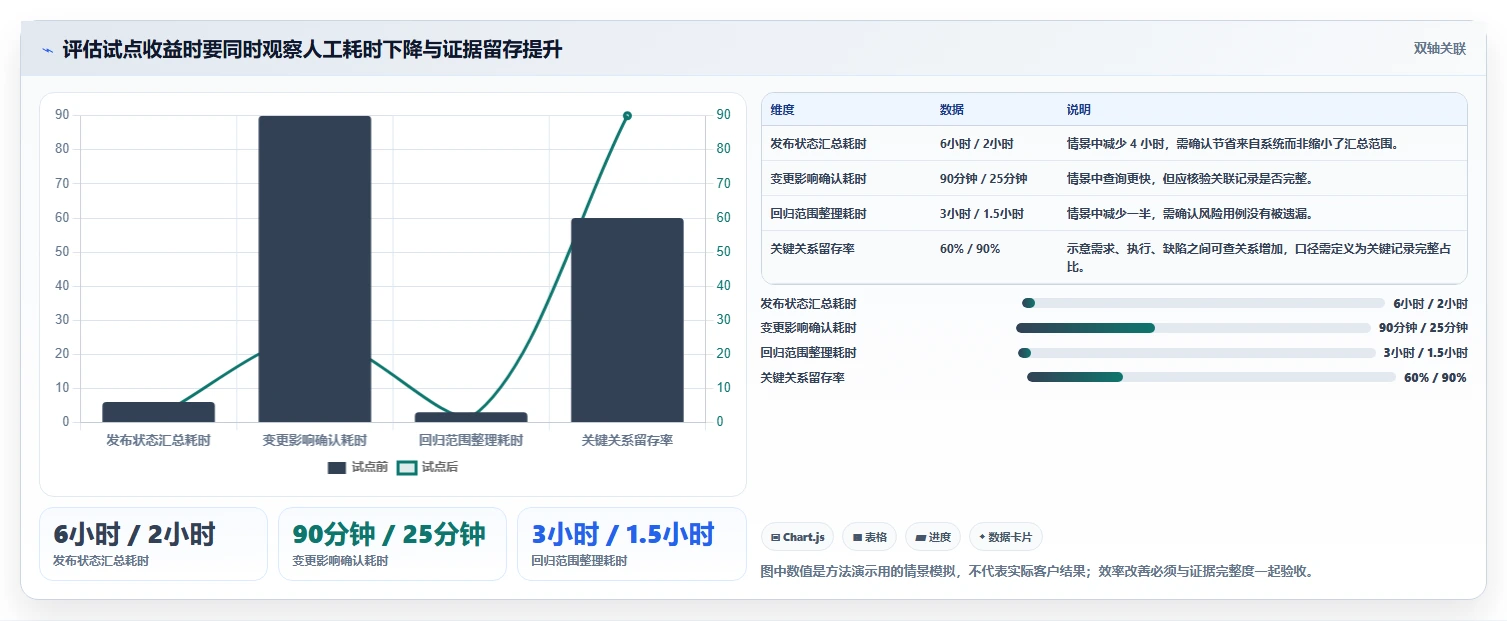Click table row name 关键关系留存率
The image size is (1507, 621).
tap(812, 249)
